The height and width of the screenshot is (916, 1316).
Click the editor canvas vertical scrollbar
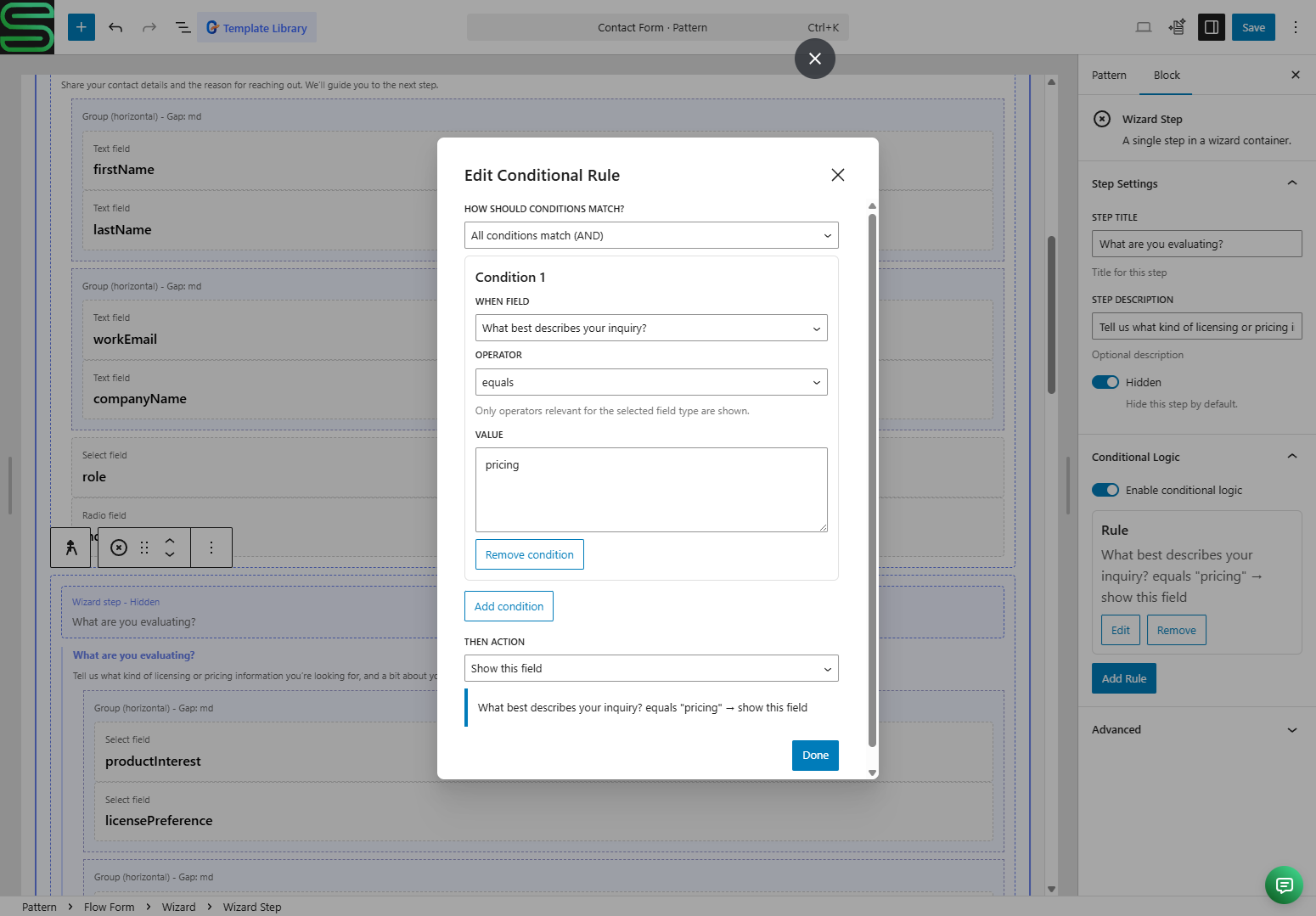click(x=1051, y=314)
